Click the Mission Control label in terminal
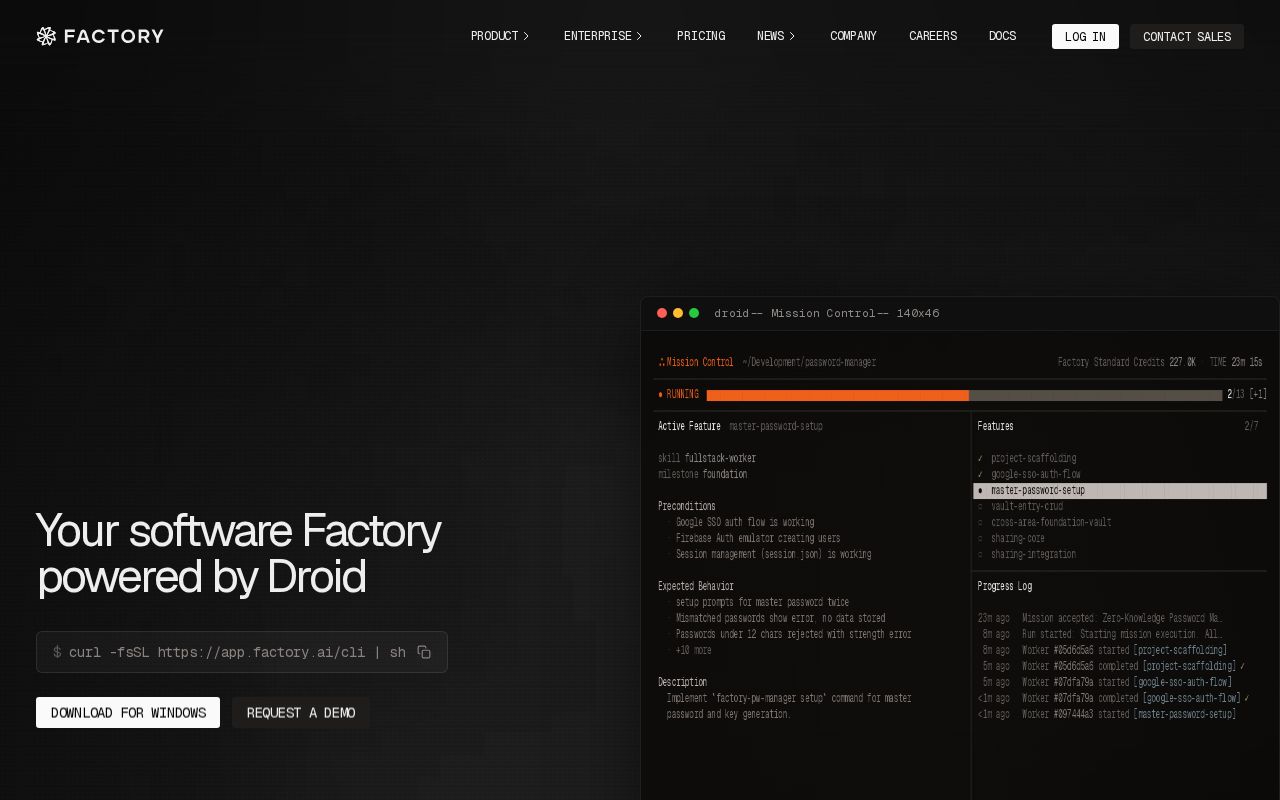This screenshot has height=800, width=1280. (696, 362)
